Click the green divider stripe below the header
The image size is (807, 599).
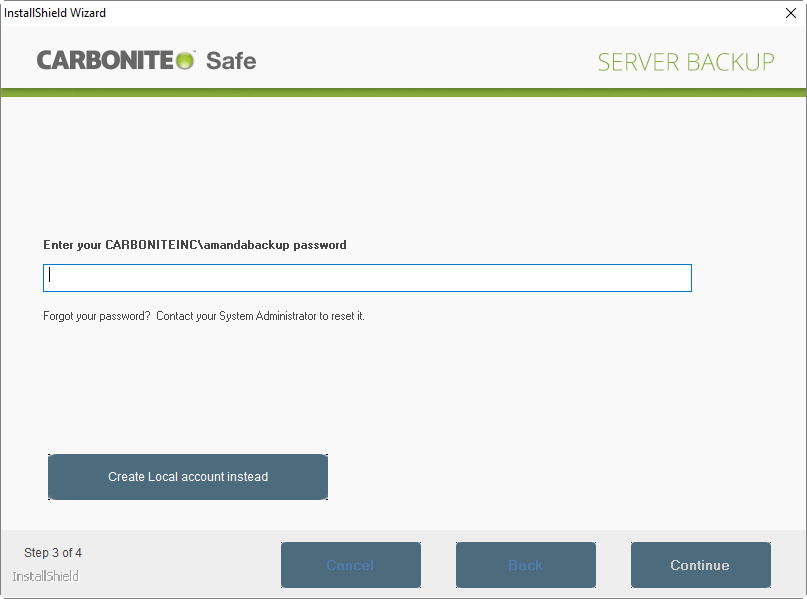pyautogui.click(x=403, y=92)
